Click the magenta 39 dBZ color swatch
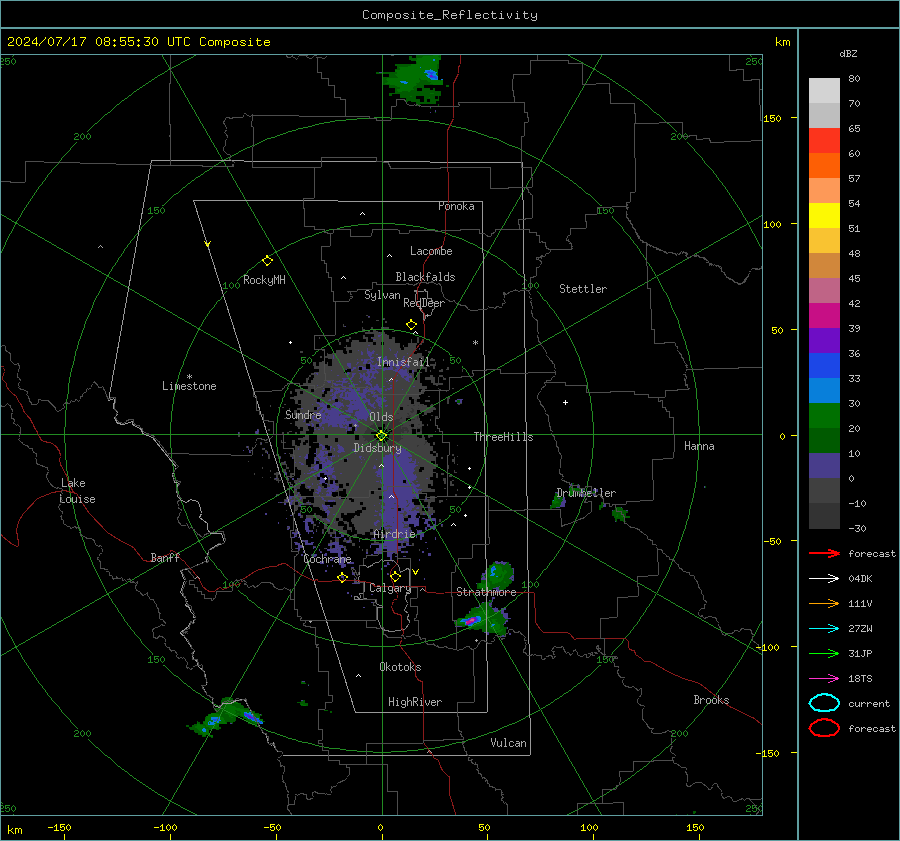The height and width of the screenshot is (841, 900). [824, 316]
